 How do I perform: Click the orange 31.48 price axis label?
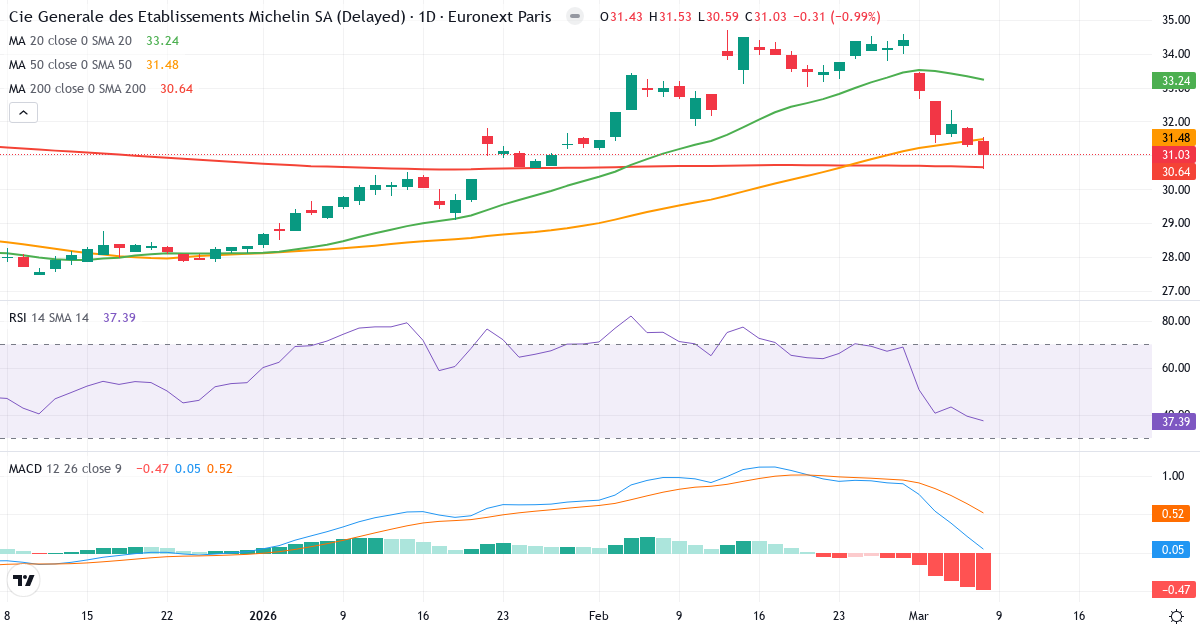coord(1175,138)
